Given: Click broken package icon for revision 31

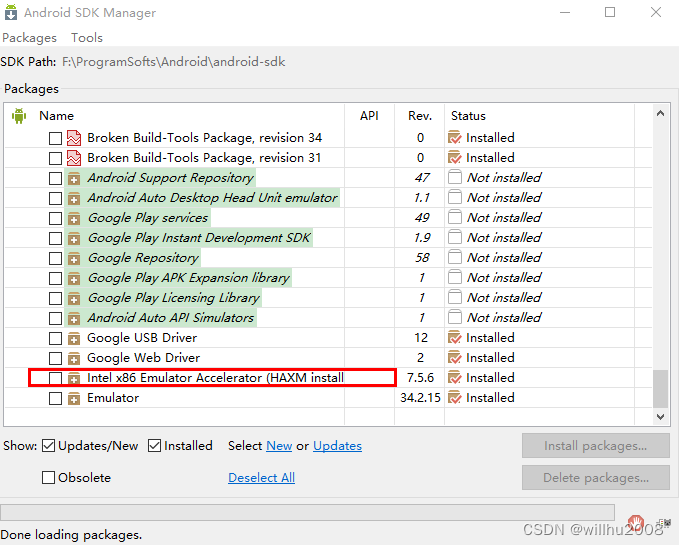Looking at the screenshot, I should pyautogui.click(x=74, y=158).
